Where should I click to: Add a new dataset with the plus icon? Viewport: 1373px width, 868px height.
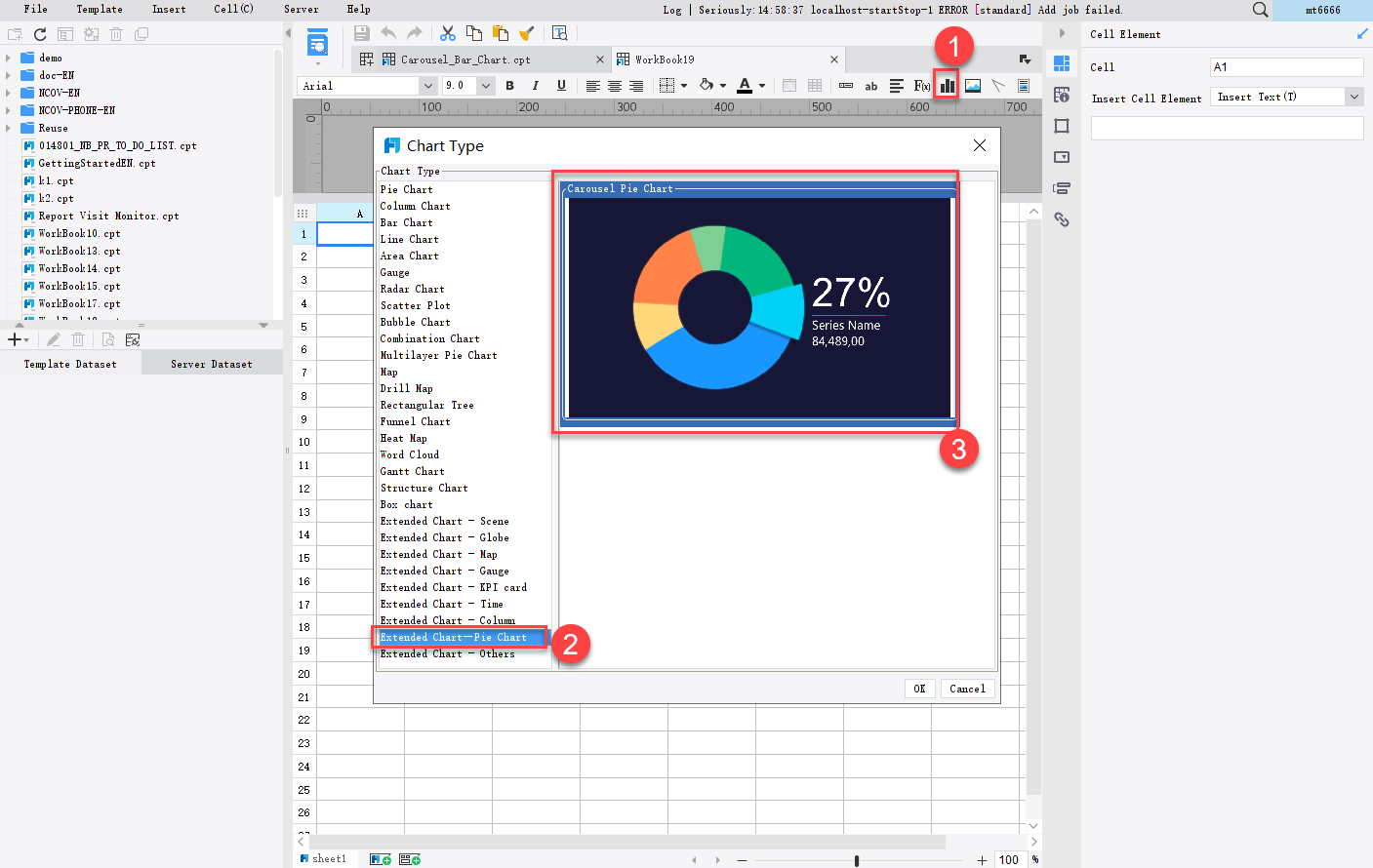(14, 338)
